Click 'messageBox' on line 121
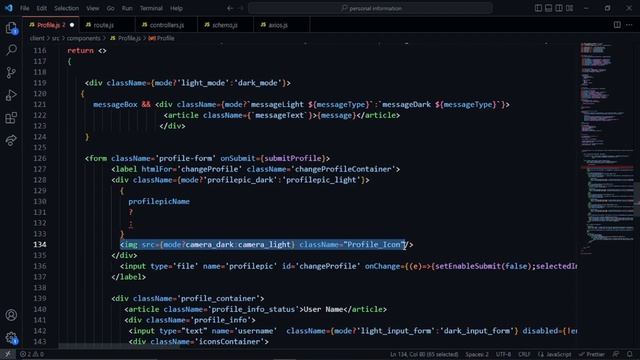Screen dimensions: 640x360 115,104
